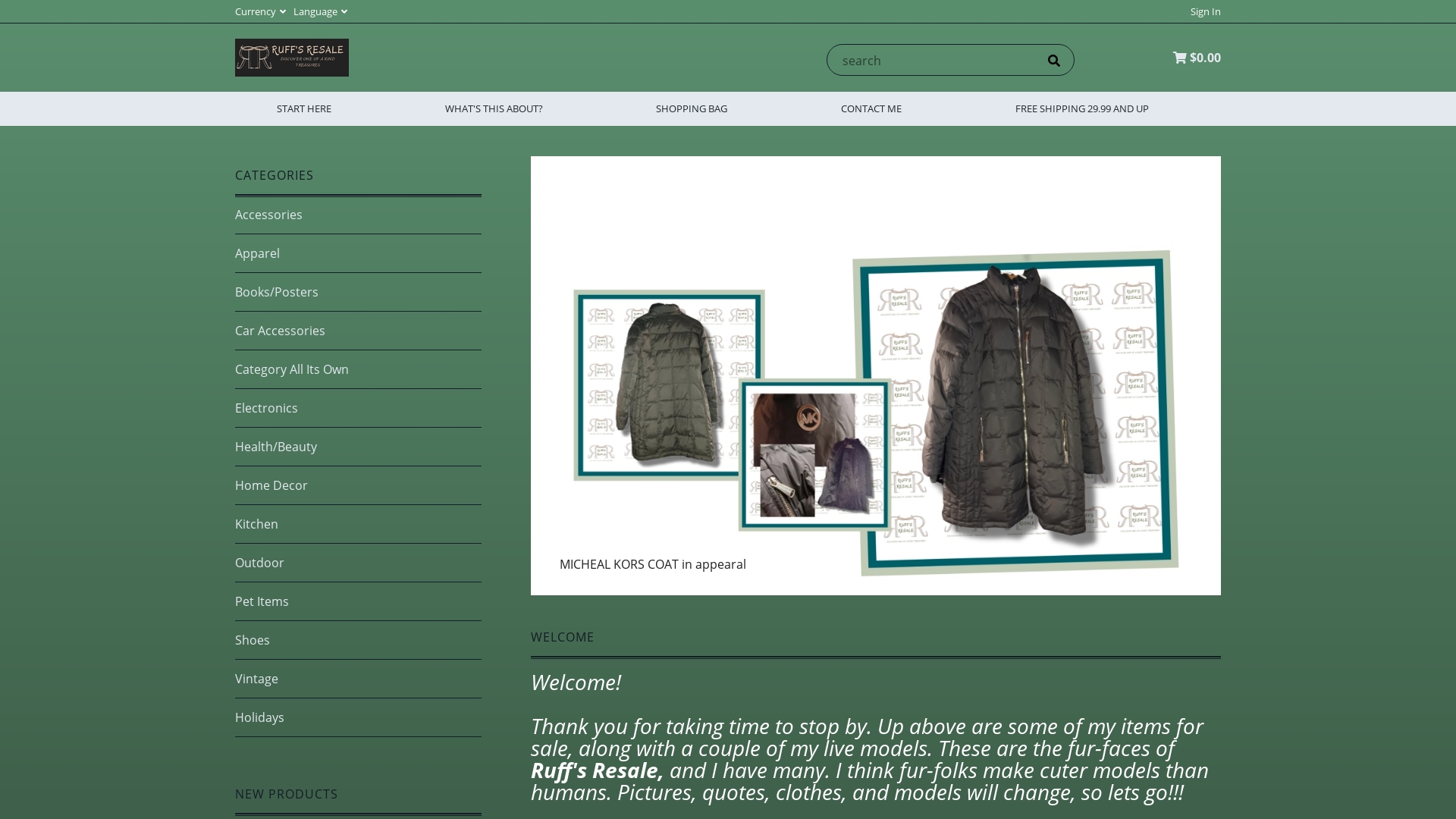Click the search magnifier icon

(x=1054, y=61)
